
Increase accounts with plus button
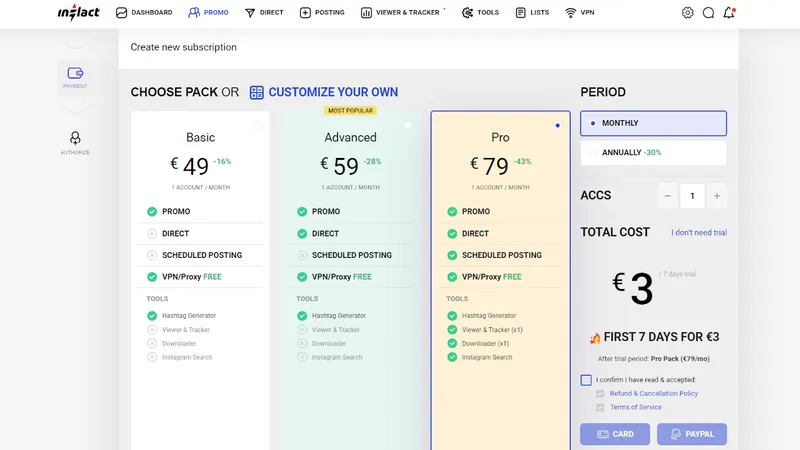click(x=717, y=196)
